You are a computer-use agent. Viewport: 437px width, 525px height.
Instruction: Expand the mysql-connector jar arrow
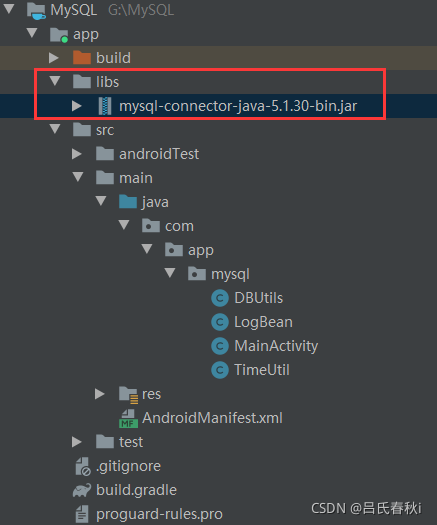tap(77, 106)
